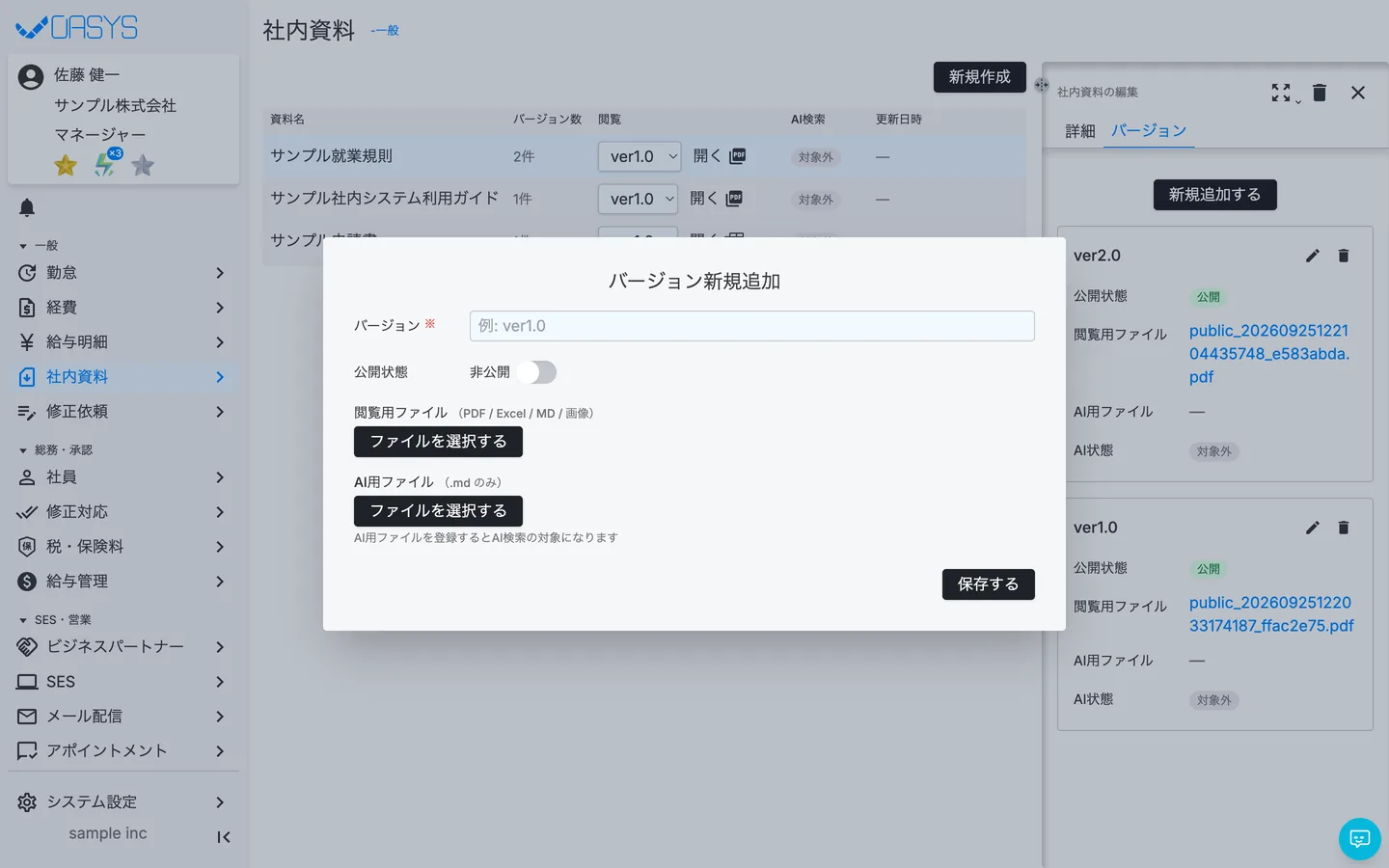The image size is (1389, 868).
Task: Open PDF icon for サンプル就業規則
Action: pyautogui.click(x=738, y=155)
